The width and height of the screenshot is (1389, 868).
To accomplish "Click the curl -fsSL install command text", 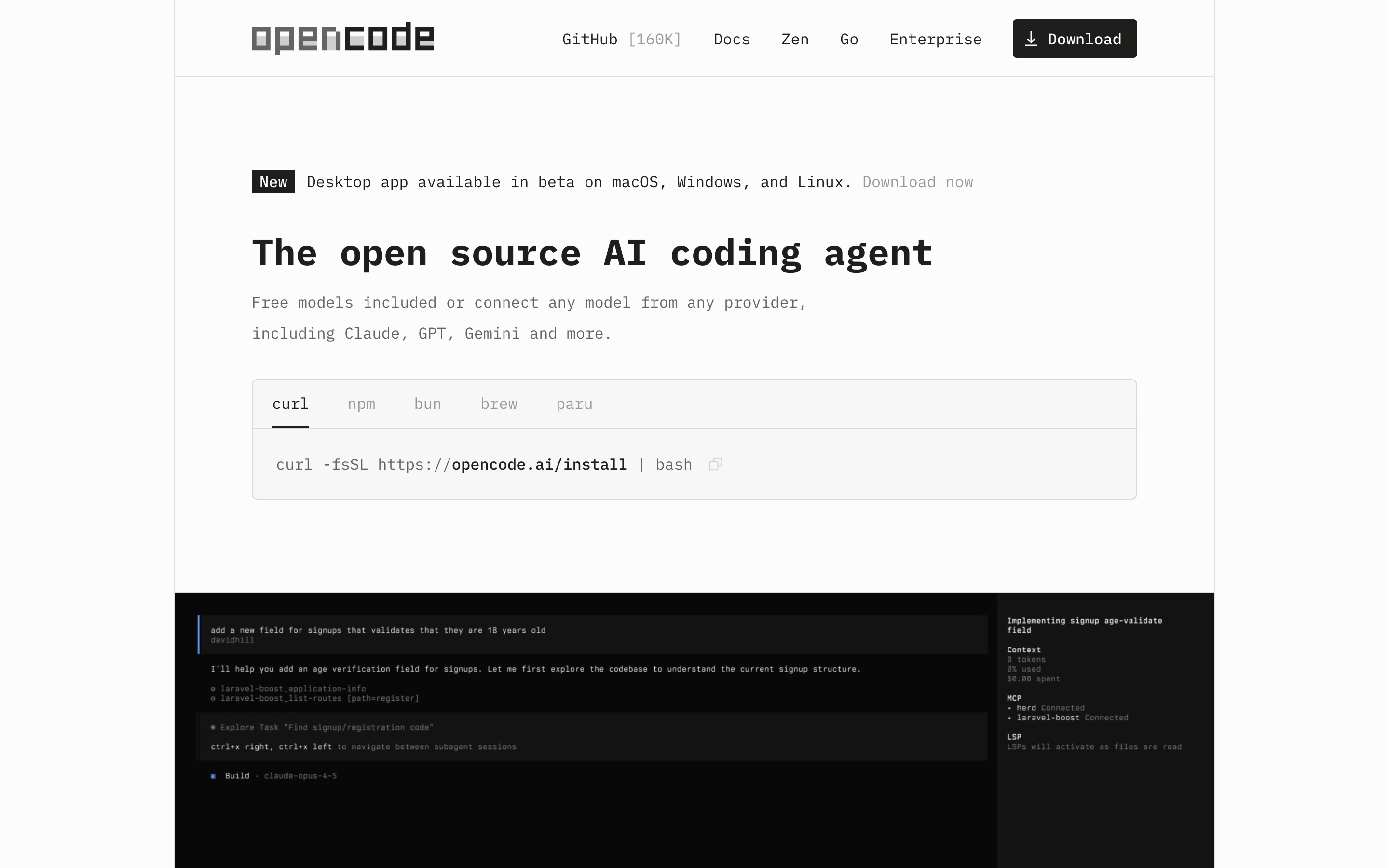I will click(484, 464).
